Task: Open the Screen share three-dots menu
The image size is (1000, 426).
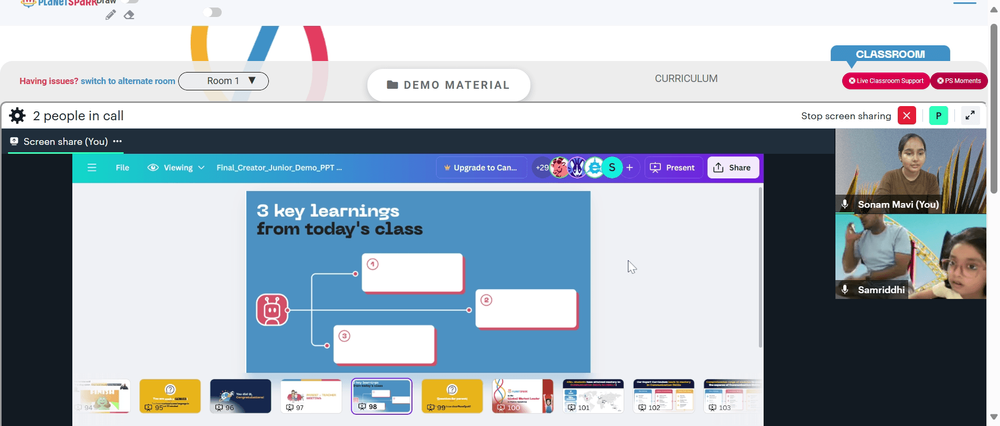Action: [x=117, y=142]
